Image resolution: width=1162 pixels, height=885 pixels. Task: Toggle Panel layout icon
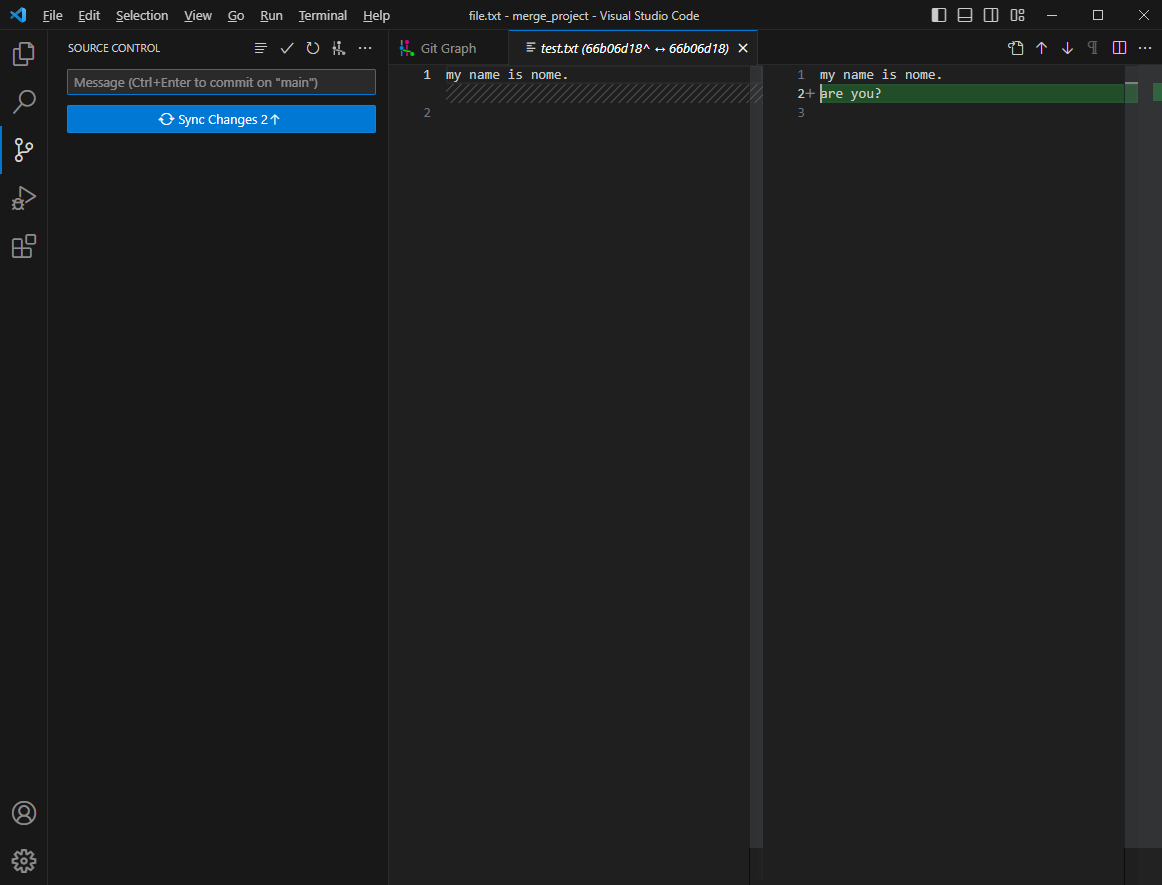click(965, 16)
